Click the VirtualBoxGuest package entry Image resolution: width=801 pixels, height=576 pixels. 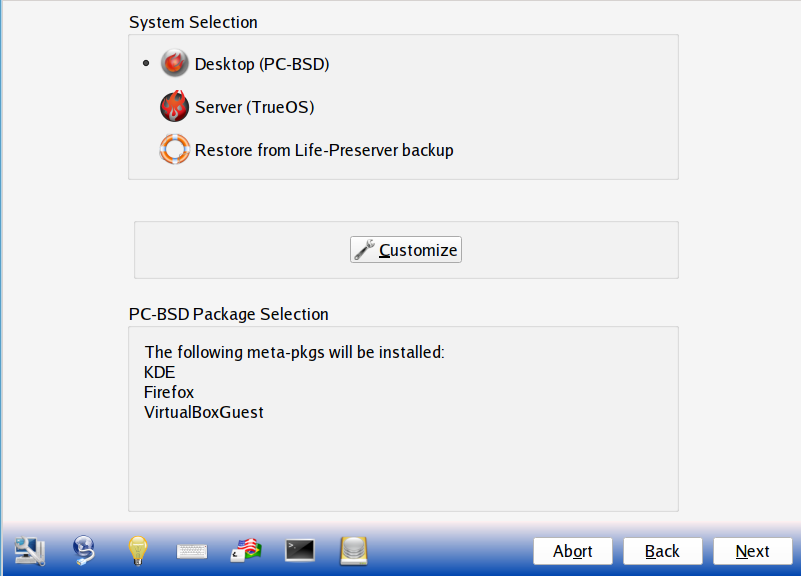click(x=204, y=412)
